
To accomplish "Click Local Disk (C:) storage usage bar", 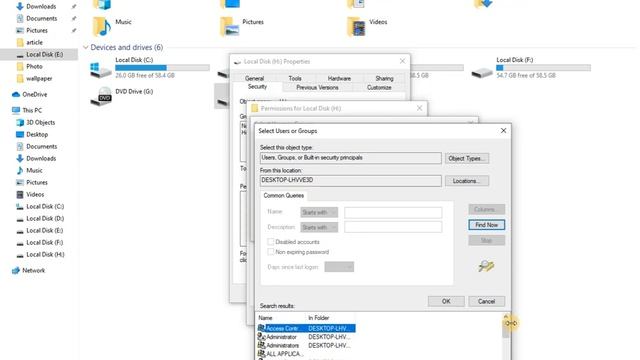I will (x=162, y=68).
